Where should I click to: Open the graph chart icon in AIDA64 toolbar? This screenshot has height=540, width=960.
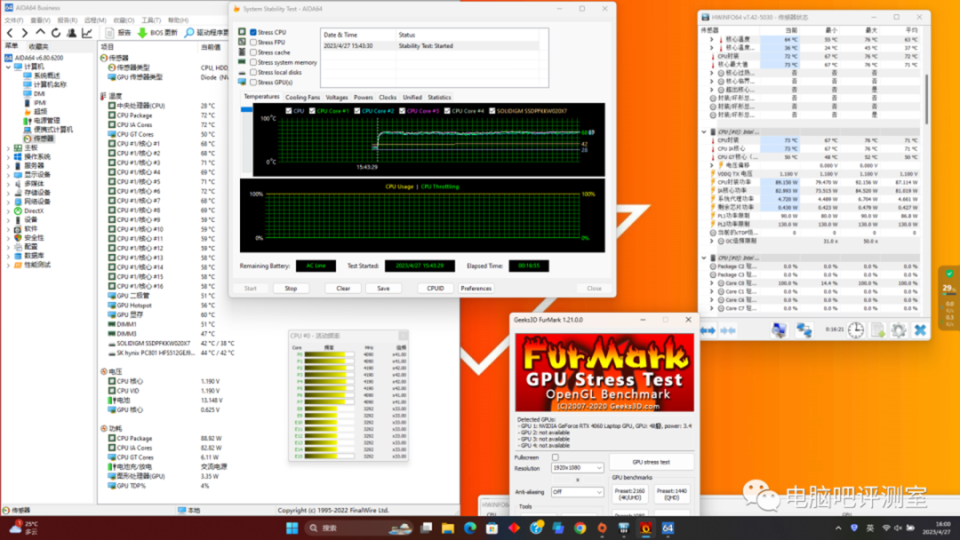point(87,33)
